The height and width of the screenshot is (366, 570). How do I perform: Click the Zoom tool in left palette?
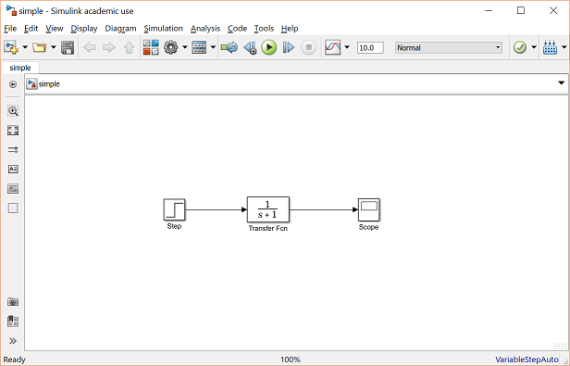click(13, 111)
